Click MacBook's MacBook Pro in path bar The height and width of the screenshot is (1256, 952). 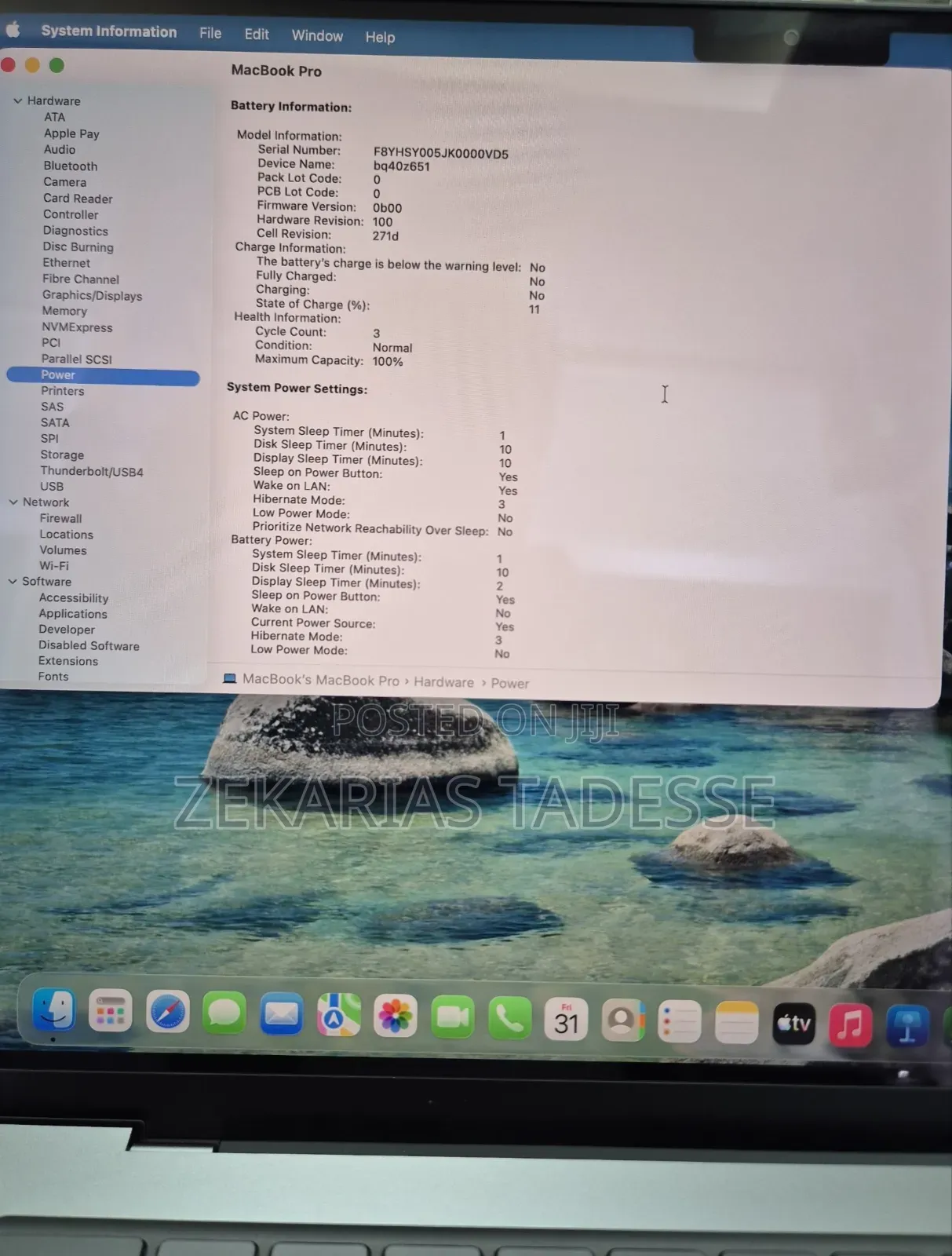pyautogui.click(x=320, y=680)
